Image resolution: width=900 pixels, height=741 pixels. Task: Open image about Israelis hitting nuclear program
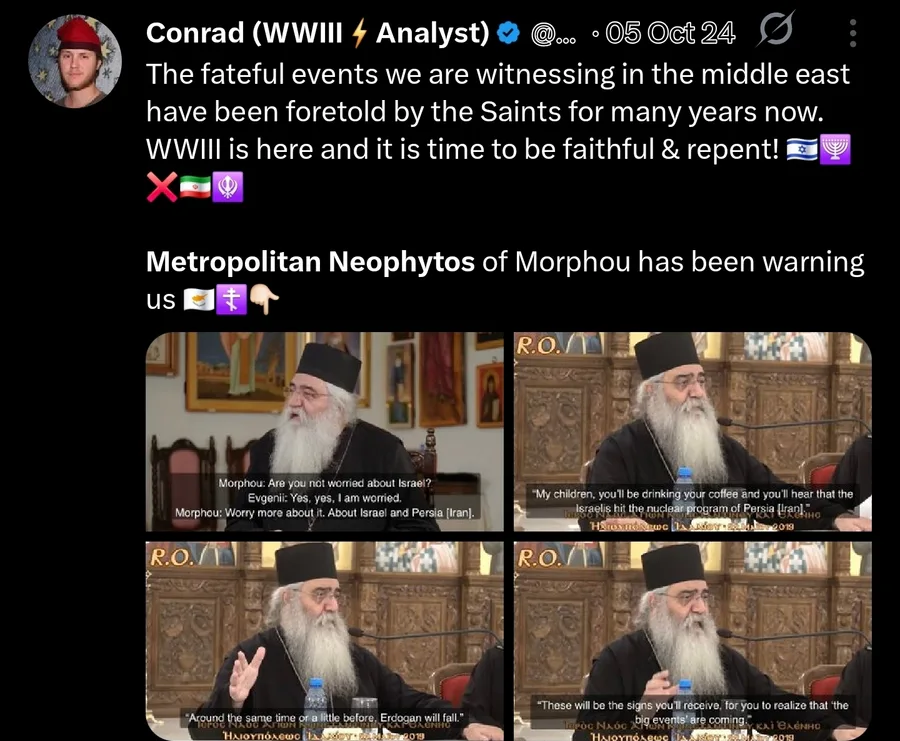click(693, 432)
